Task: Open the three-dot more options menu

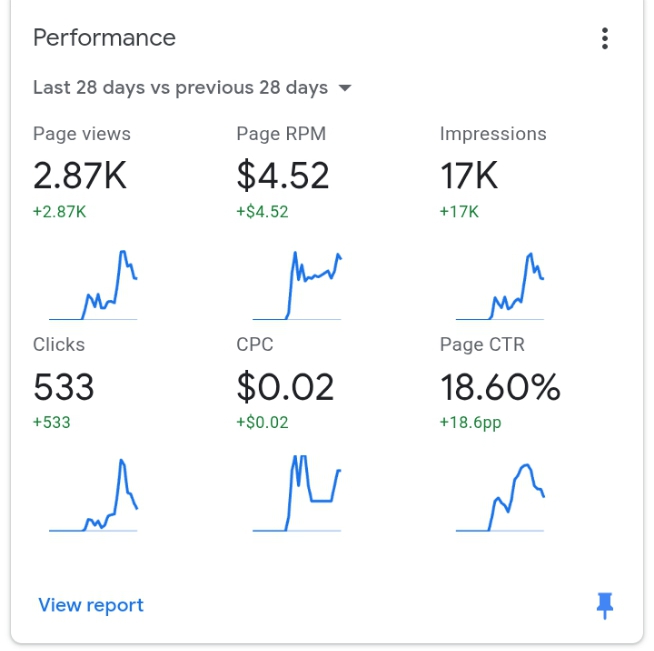Action: pos(604,39)
